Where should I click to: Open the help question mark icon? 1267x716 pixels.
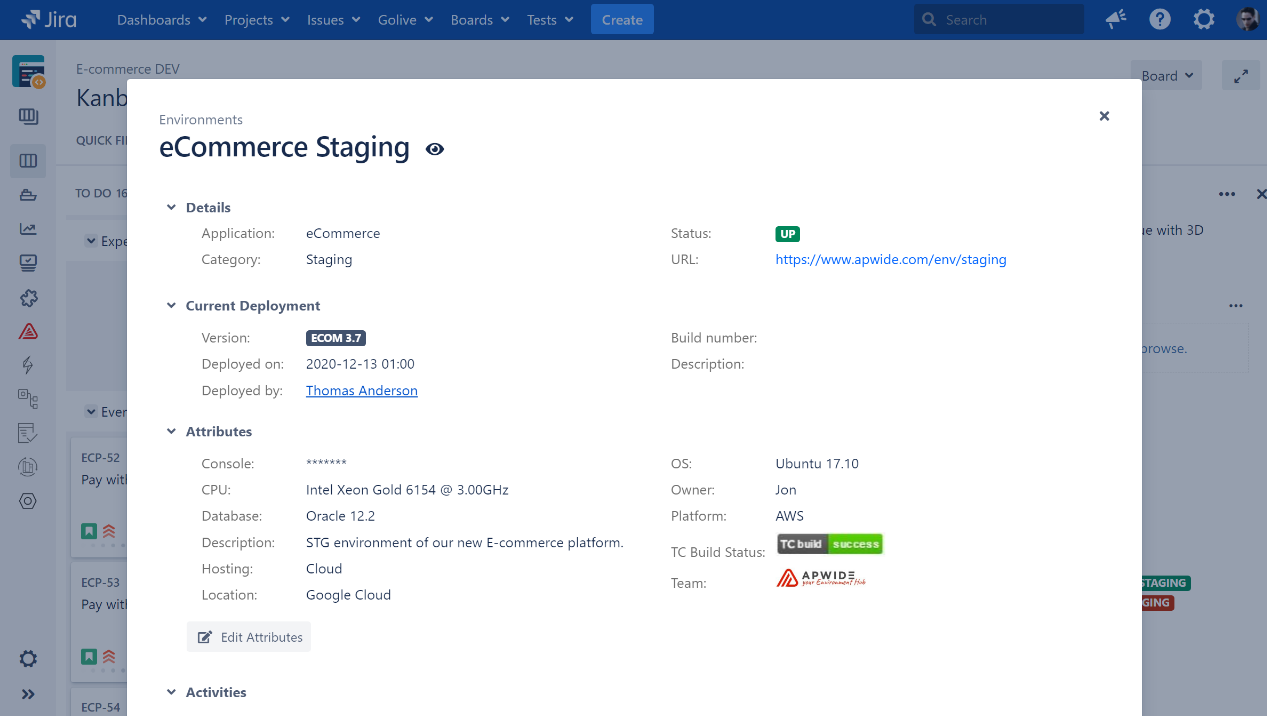(x=1160, y=20)
